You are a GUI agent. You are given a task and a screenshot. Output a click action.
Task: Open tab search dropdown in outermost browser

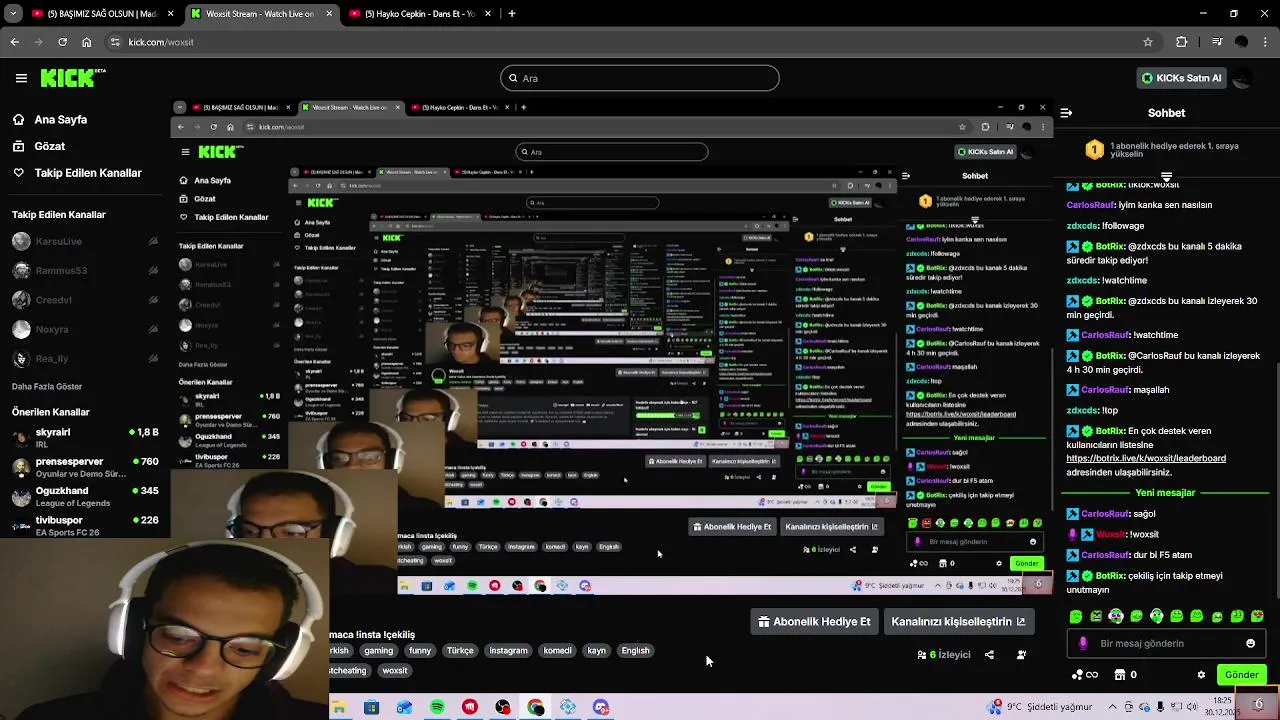[x=14, y=14]
